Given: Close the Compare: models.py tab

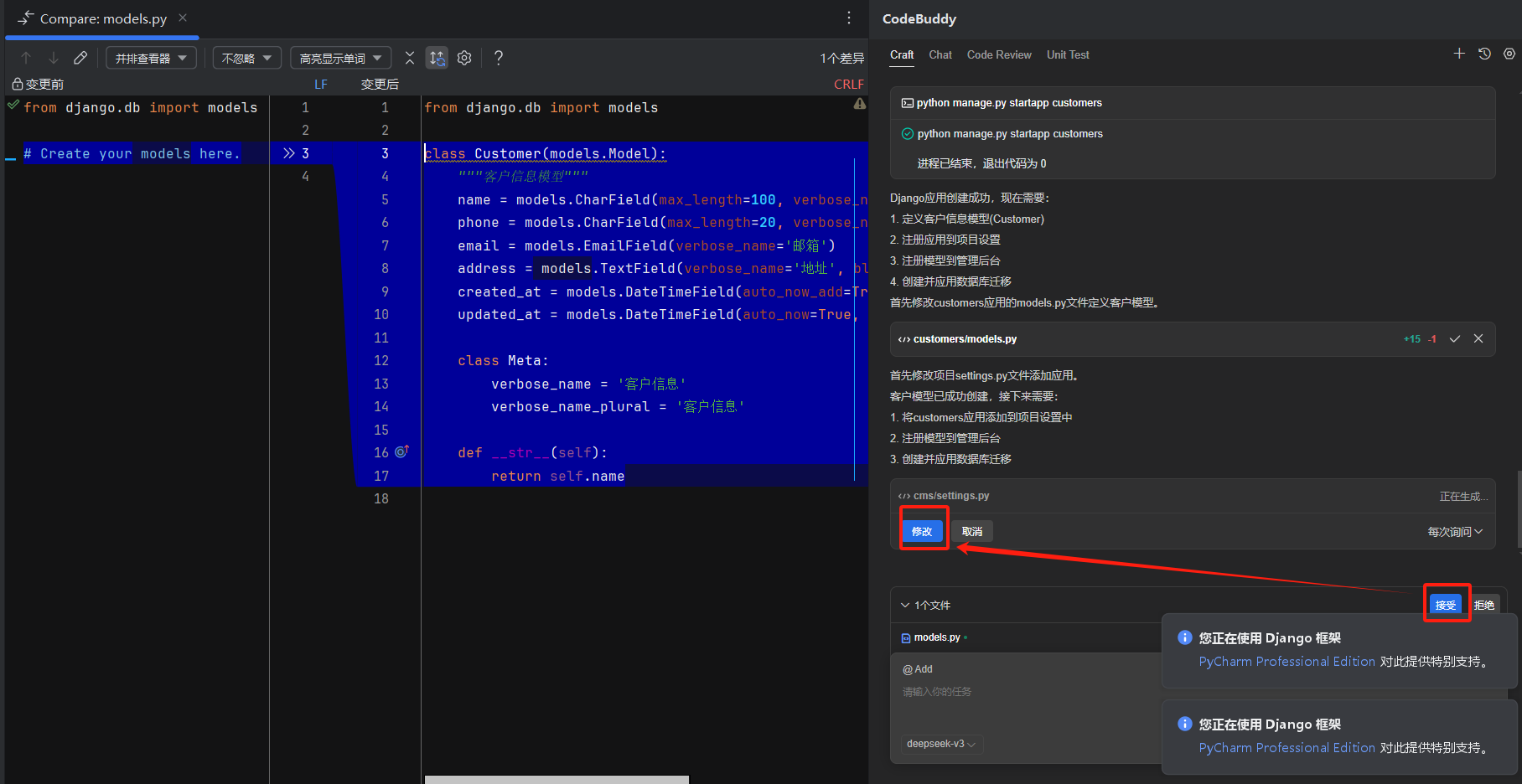Looking at the screenshot, I should [x=183, y=18].
